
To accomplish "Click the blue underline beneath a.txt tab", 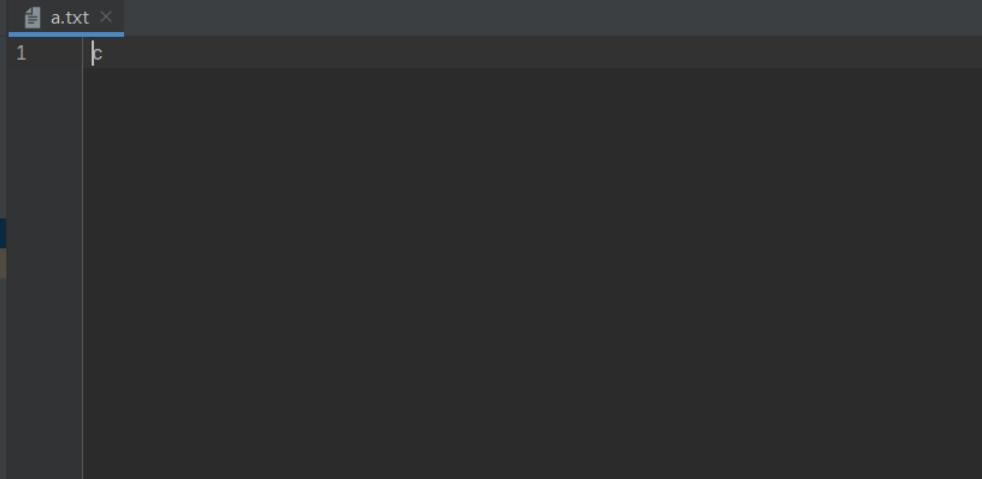I will pos(66,34).
